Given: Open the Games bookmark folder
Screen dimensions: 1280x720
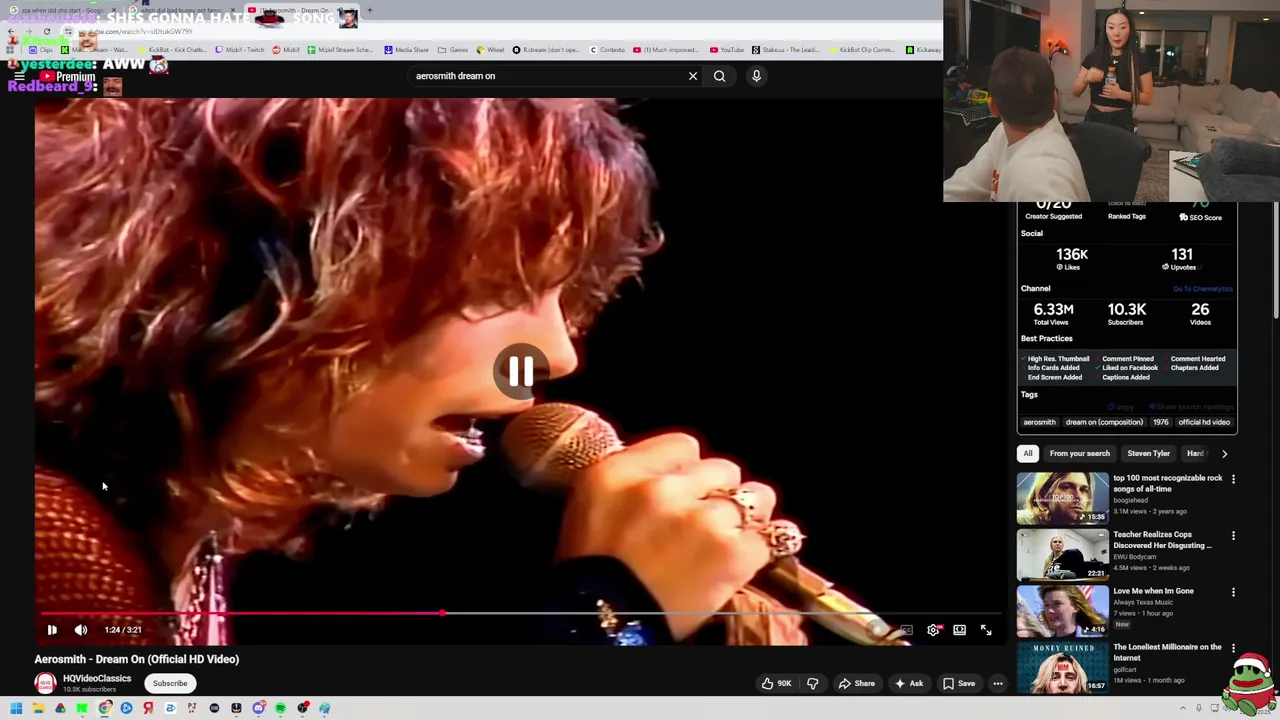Looking at the screenshot, I should click(x=453, y=50).
